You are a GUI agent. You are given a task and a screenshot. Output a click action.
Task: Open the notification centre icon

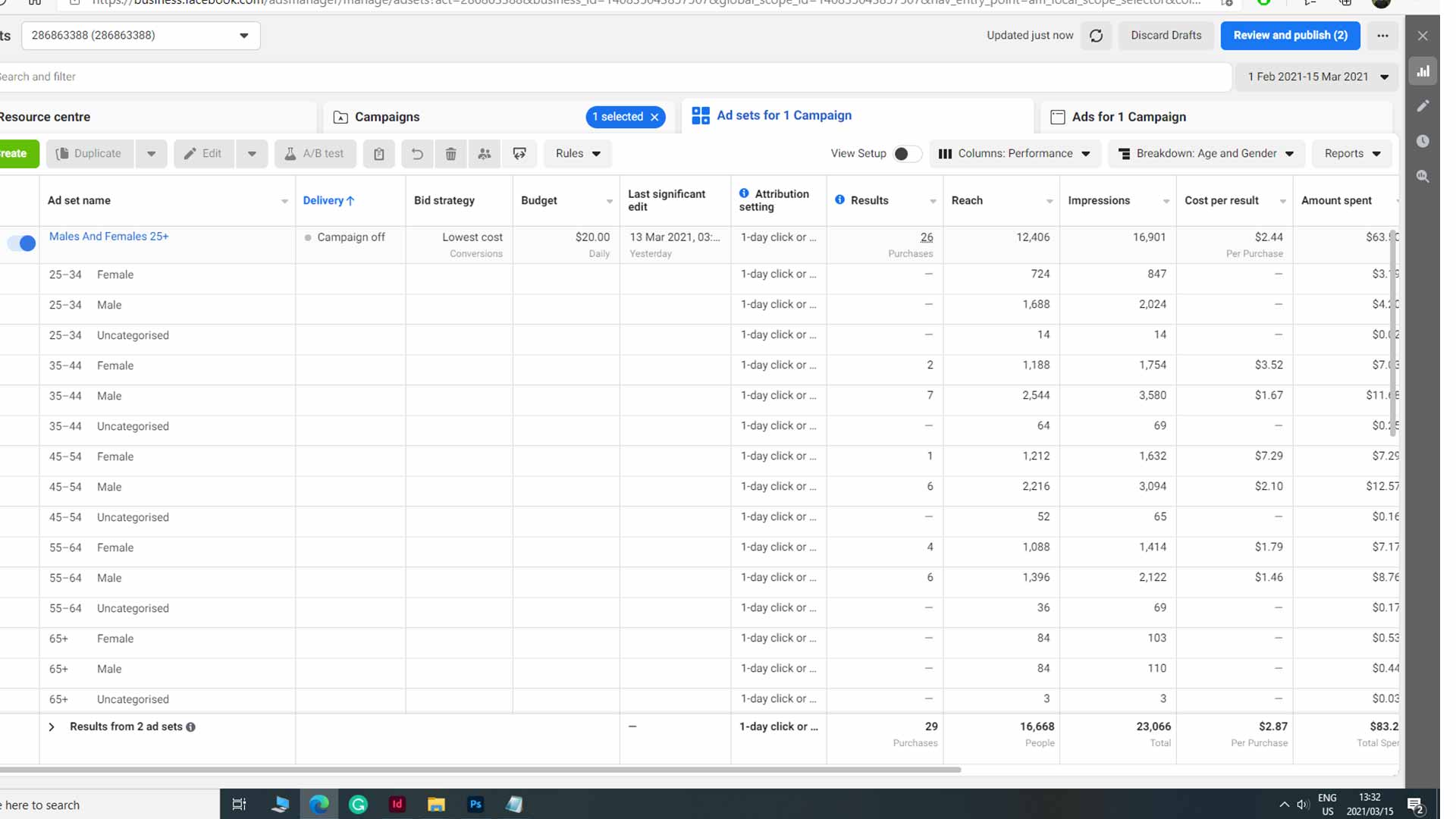point(1415,805)
